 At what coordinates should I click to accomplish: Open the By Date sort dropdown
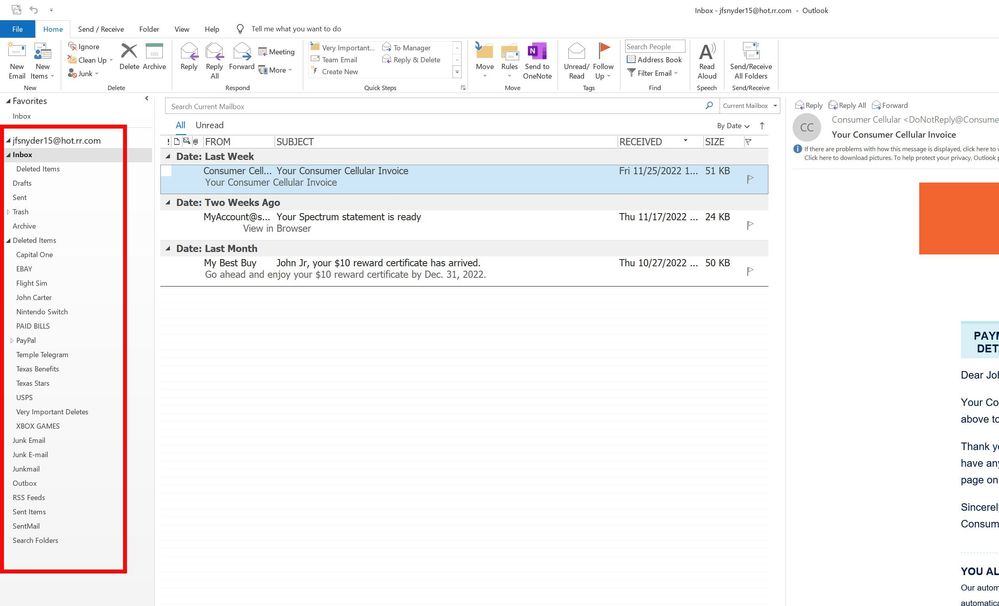733,126
